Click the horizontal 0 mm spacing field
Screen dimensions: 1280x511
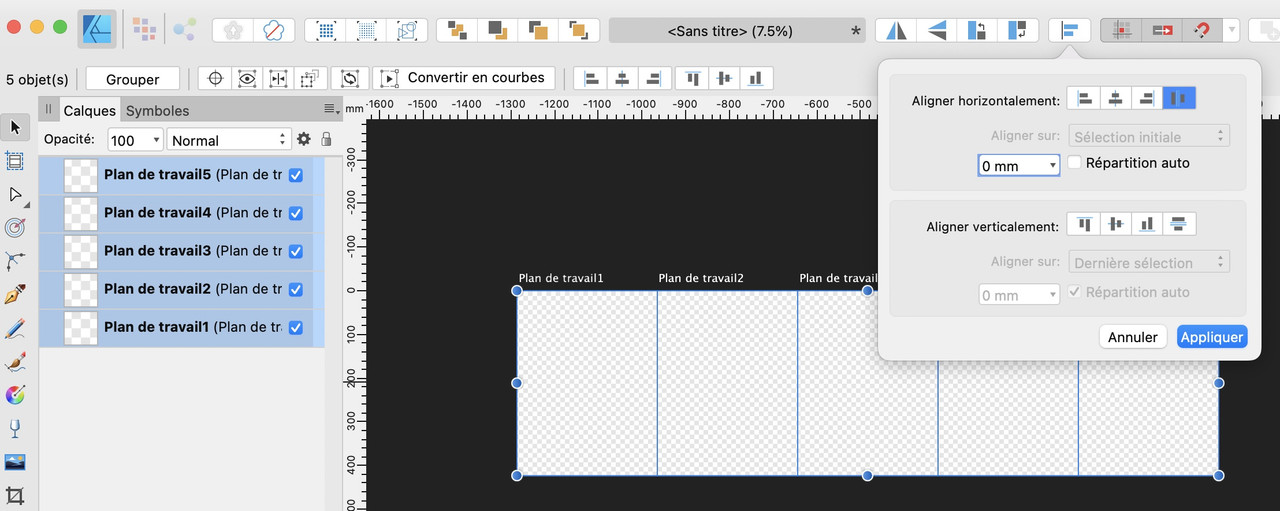pyautogui.click(x=1019, y=165)
